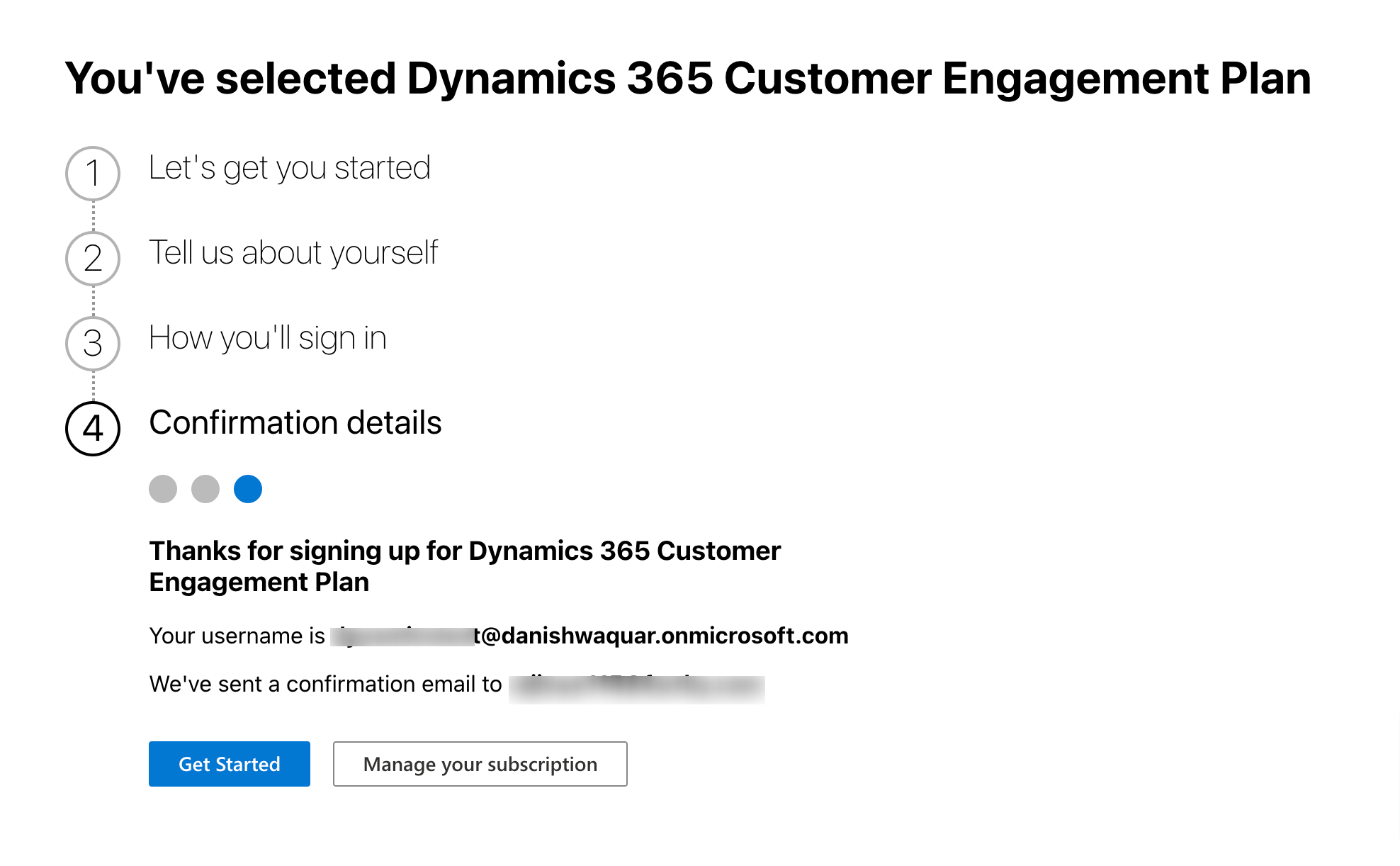Click the first gray progress dot
1400x866 pixels.
click(163, 488)
